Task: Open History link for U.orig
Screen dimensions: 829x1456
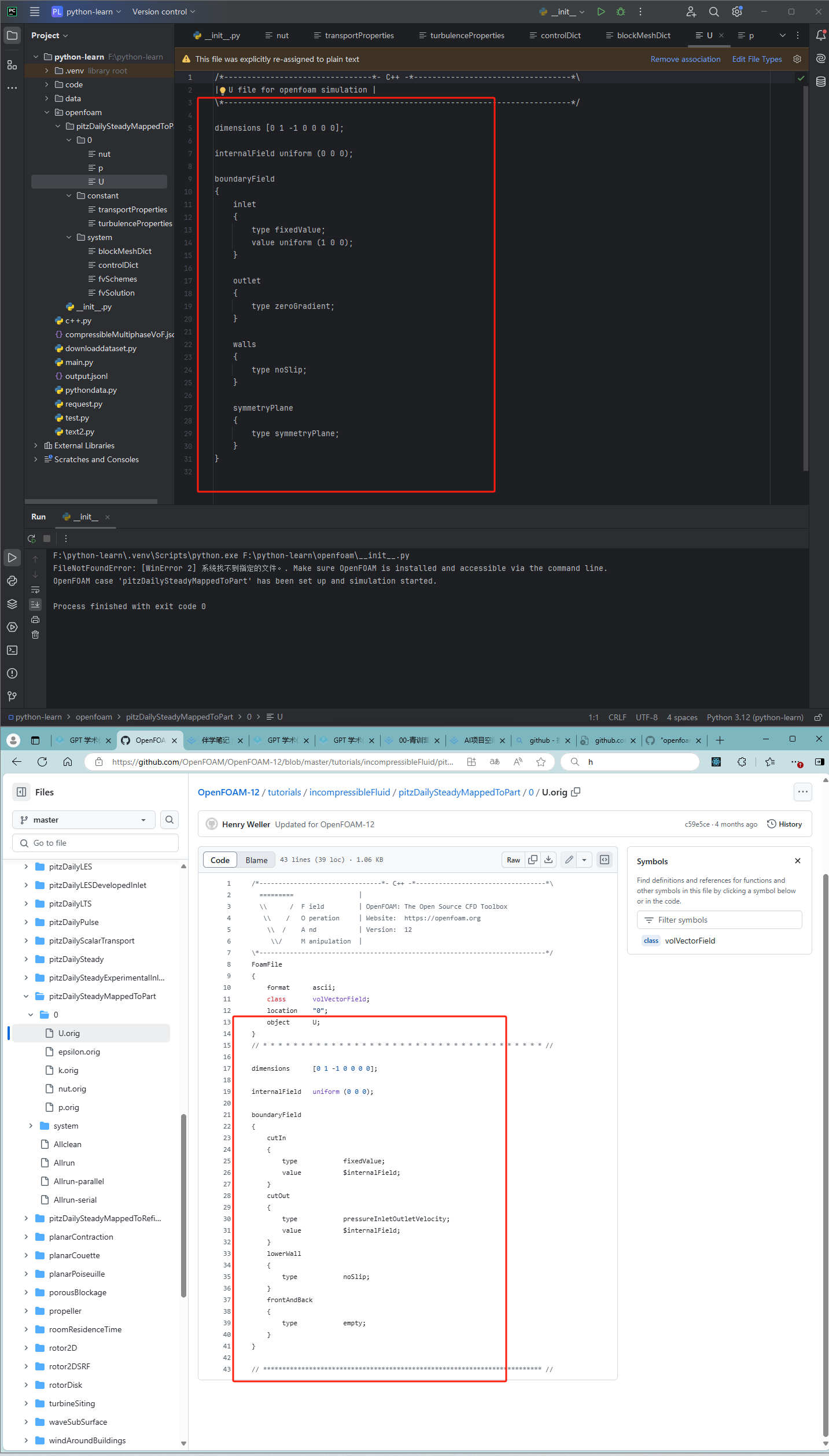Action: coord(784,824)
